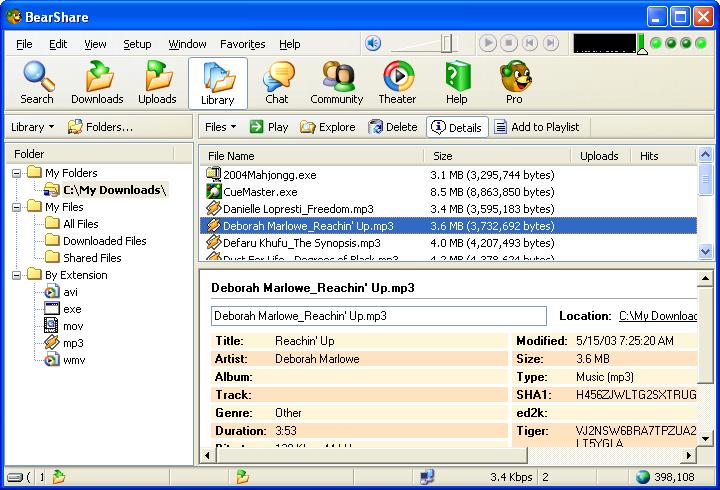This screenshot has width=720, height=490.
Task: Open the Favorites menu
Action: click(x=242, y=44)
